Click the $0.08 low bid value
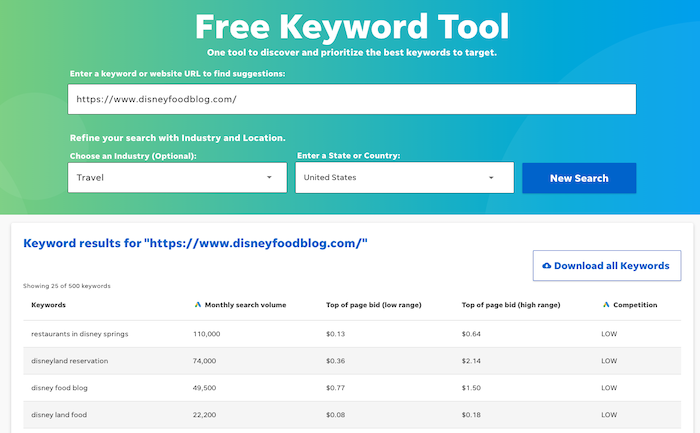This screenshot has height=433, width=700. click(335, 415)
